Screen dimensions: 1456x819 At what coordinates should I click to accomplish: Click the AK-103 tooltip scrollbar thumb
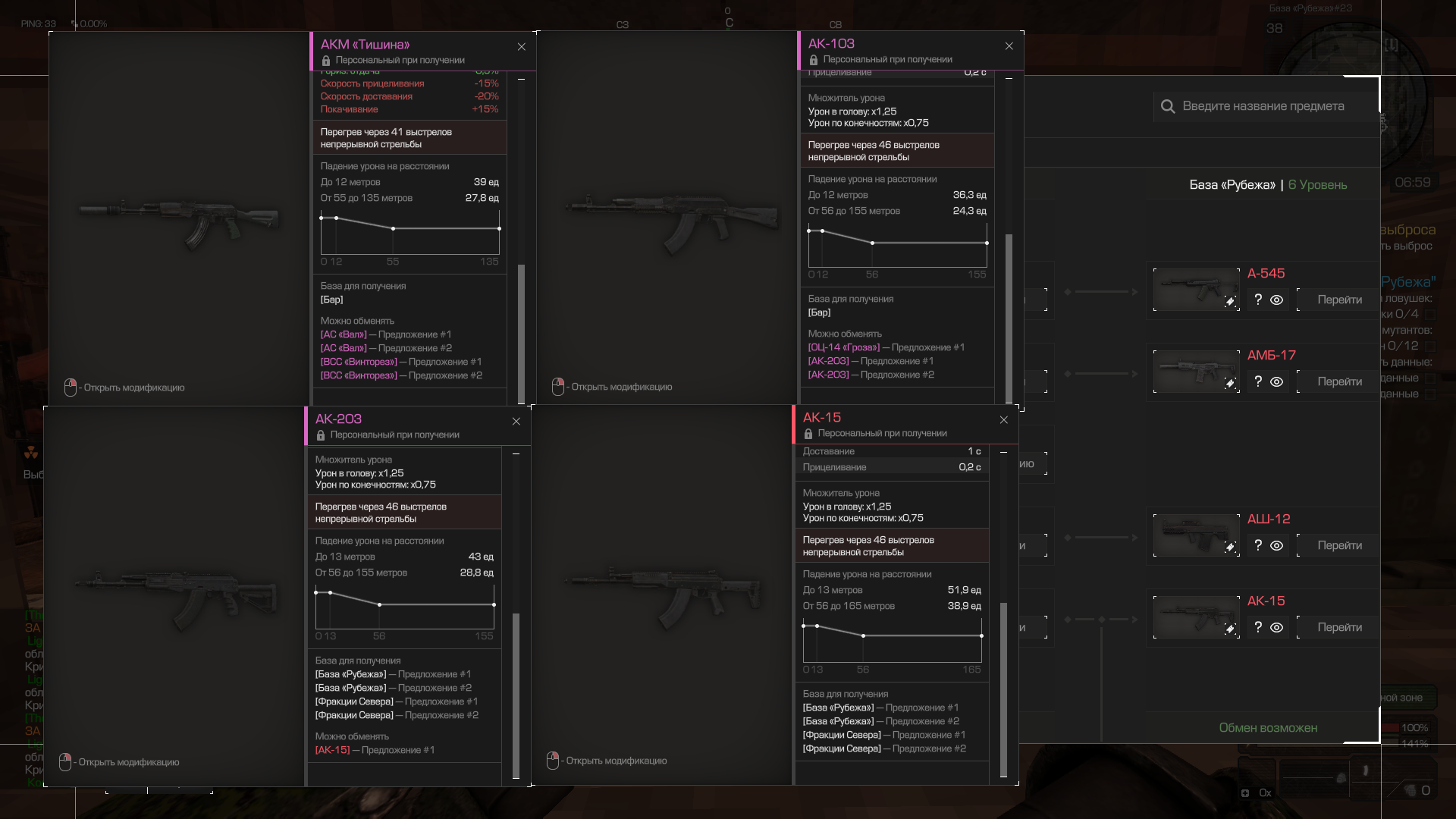1009,318
